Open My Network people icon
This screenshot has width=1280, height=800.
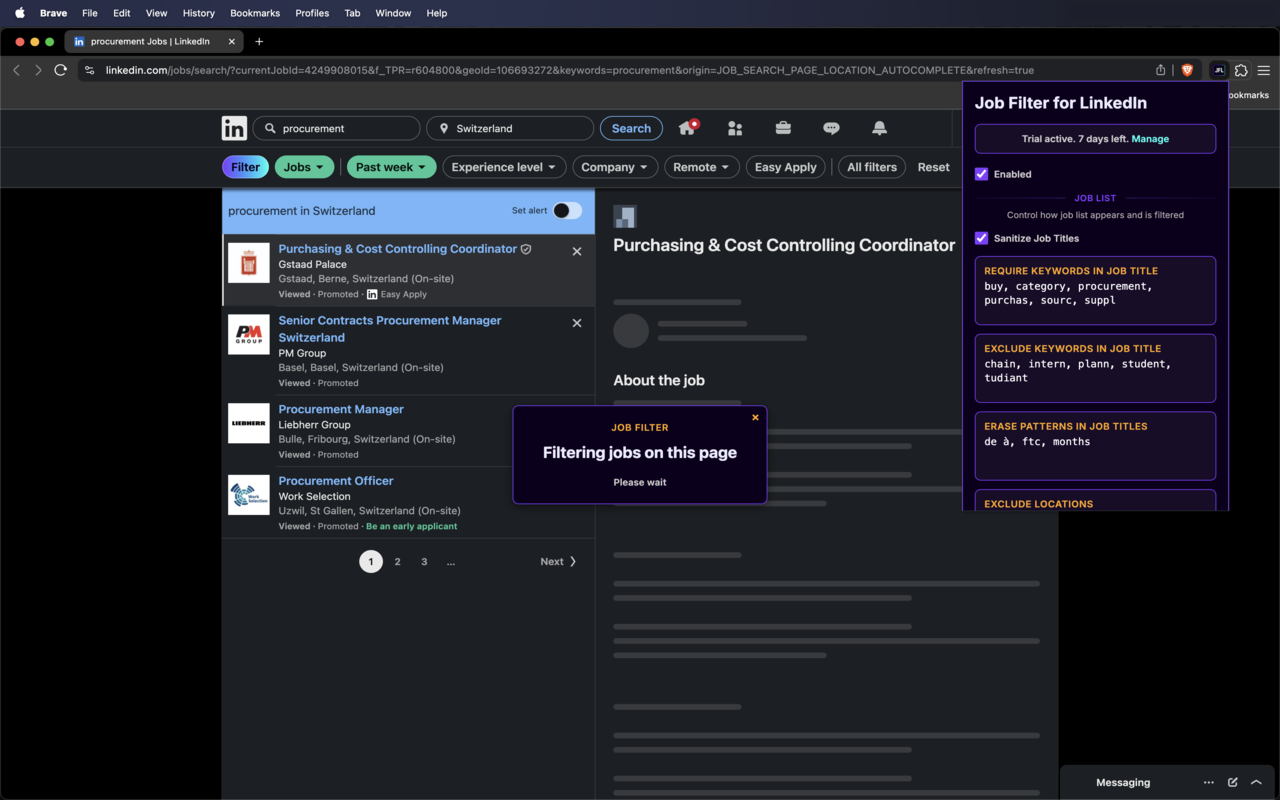pos(735,128)
